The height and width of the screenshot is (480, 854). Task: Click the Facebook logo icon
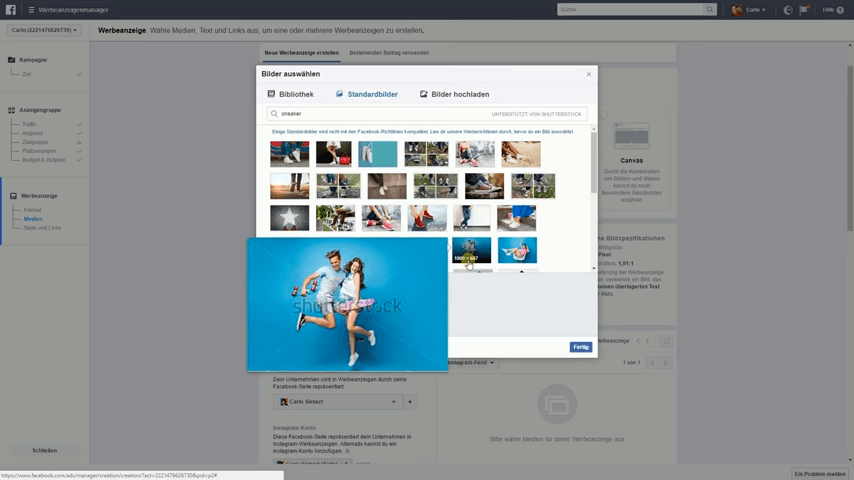10,10
